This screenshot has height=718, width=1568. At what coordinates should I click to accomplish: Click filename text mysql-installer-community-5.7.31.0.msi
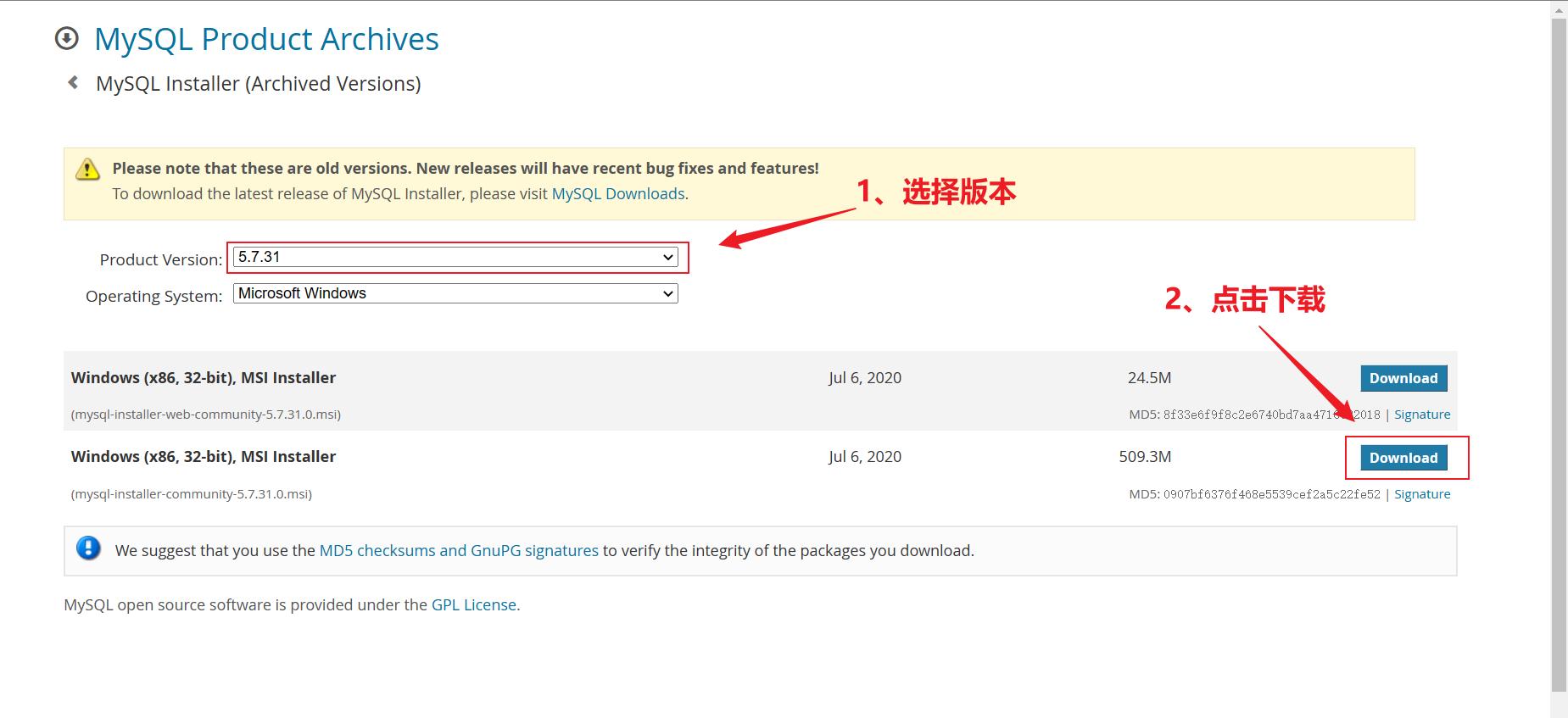point(192,494)
